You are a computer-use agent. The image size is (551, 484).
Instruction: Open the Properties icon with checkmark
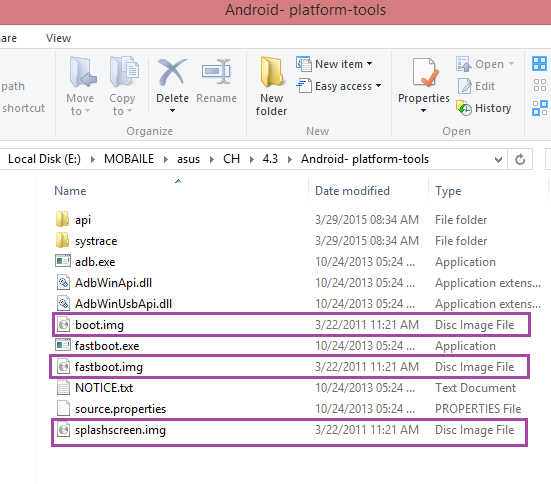(425, 72)
